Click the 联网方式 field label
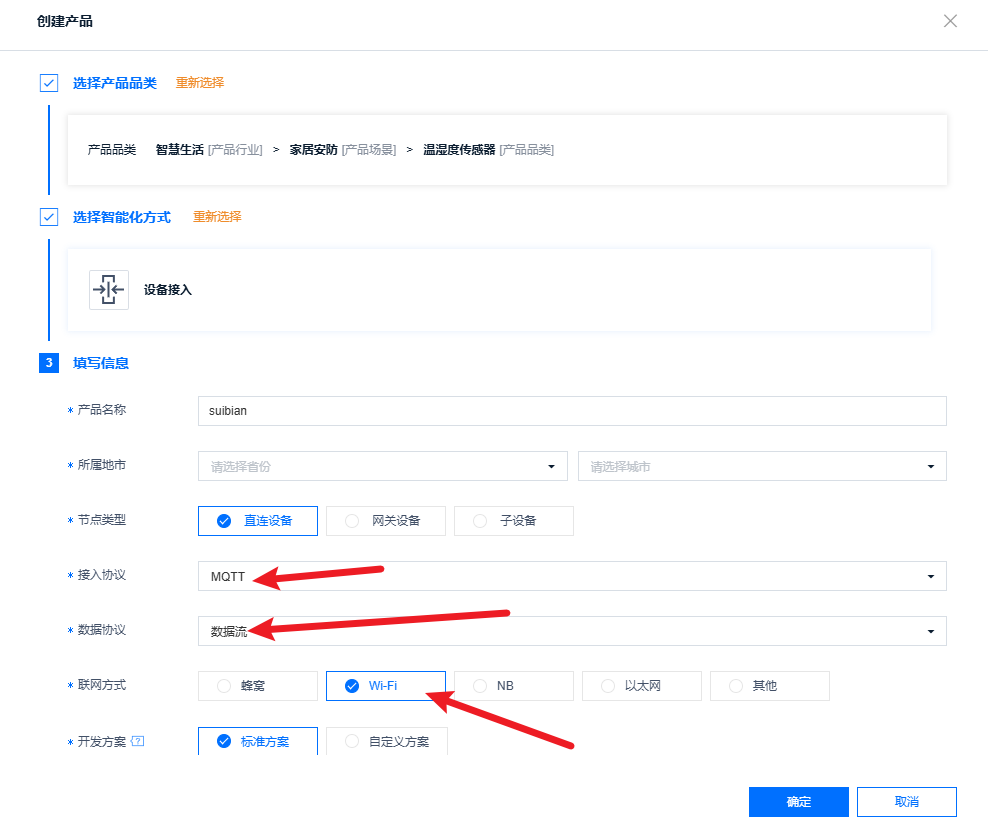The width and height of the screenshot is (988, 829). click(x=101, y=685)
